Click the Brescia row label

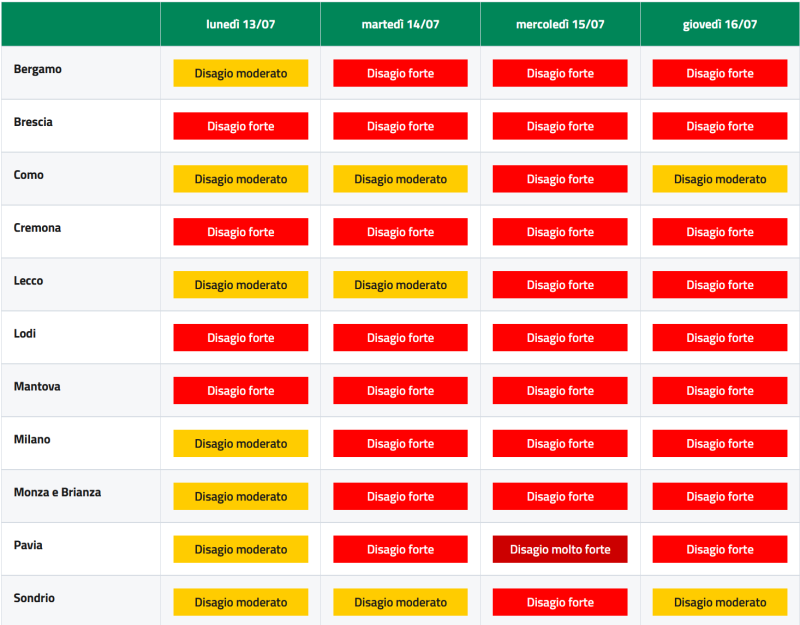click(x=33, y=122)
